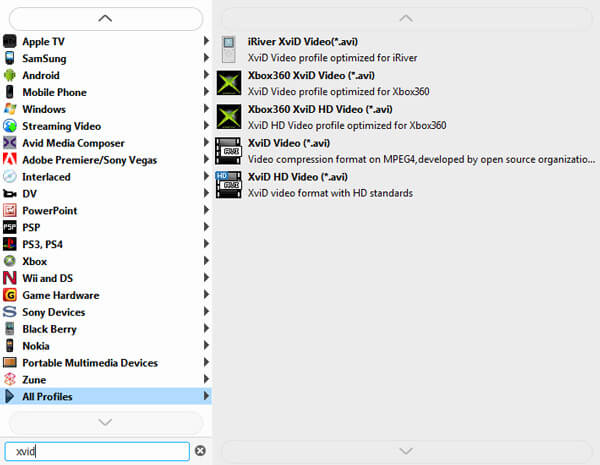The width and height of the screenshot is (600, 465).
Task: Click the Adobe Premiere/Sony Vegas icon
Action: [x=10, y=160]
